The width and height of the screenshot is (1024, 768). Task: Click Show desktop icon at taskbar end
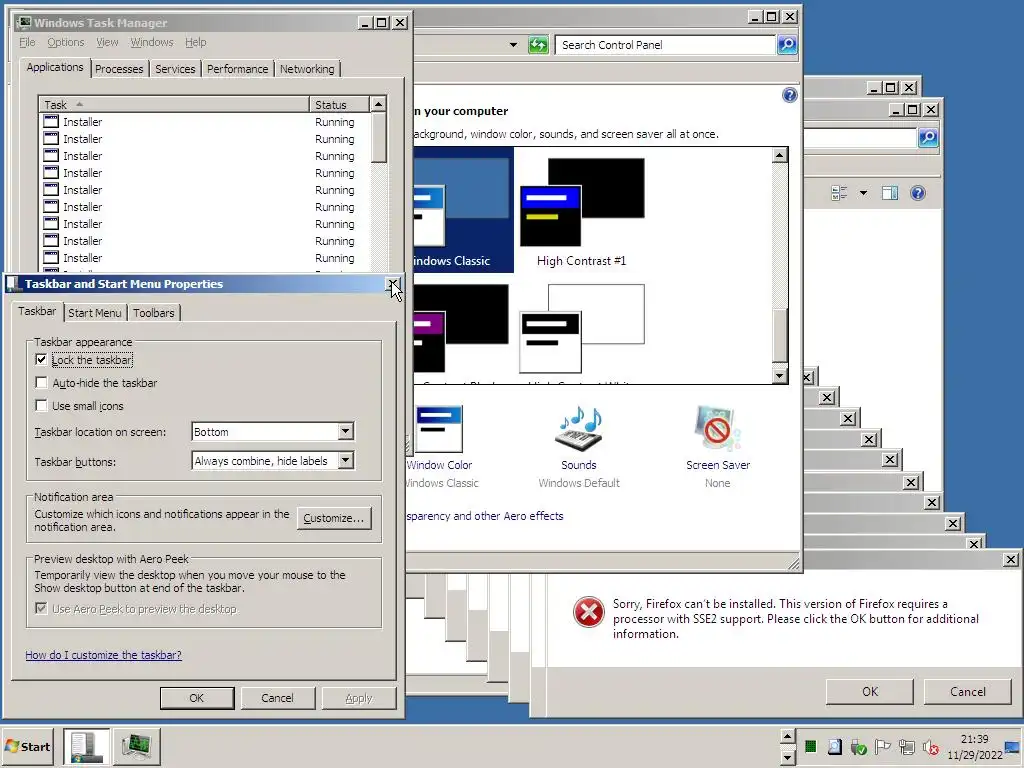tap(1014, 746)
